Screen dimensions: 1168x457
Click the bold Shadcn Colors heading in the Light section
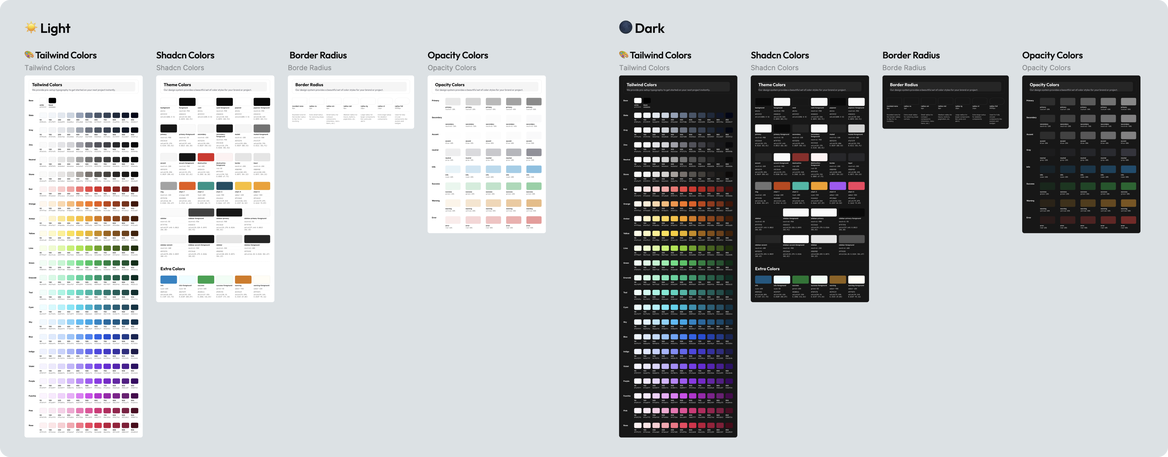tap(185, 55)
